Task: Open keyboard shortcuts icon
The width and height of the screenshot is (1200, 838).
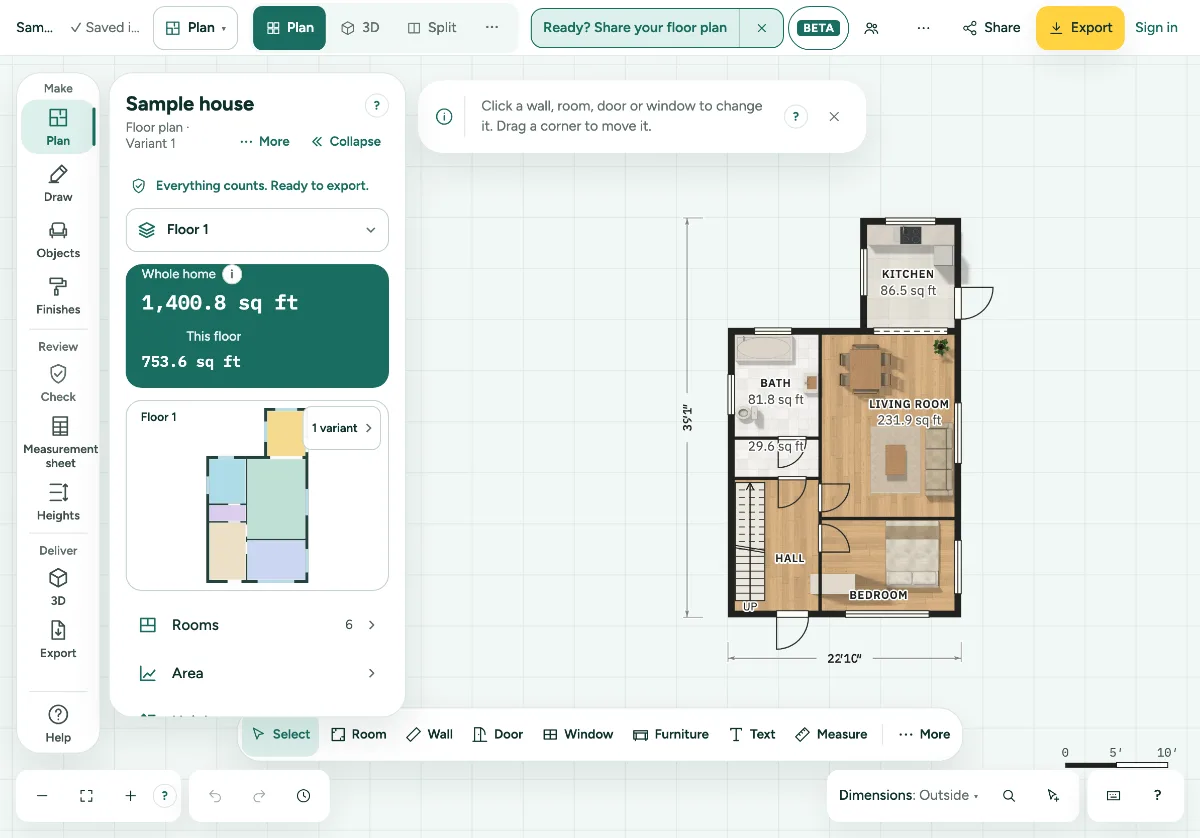Action: 1113,796
